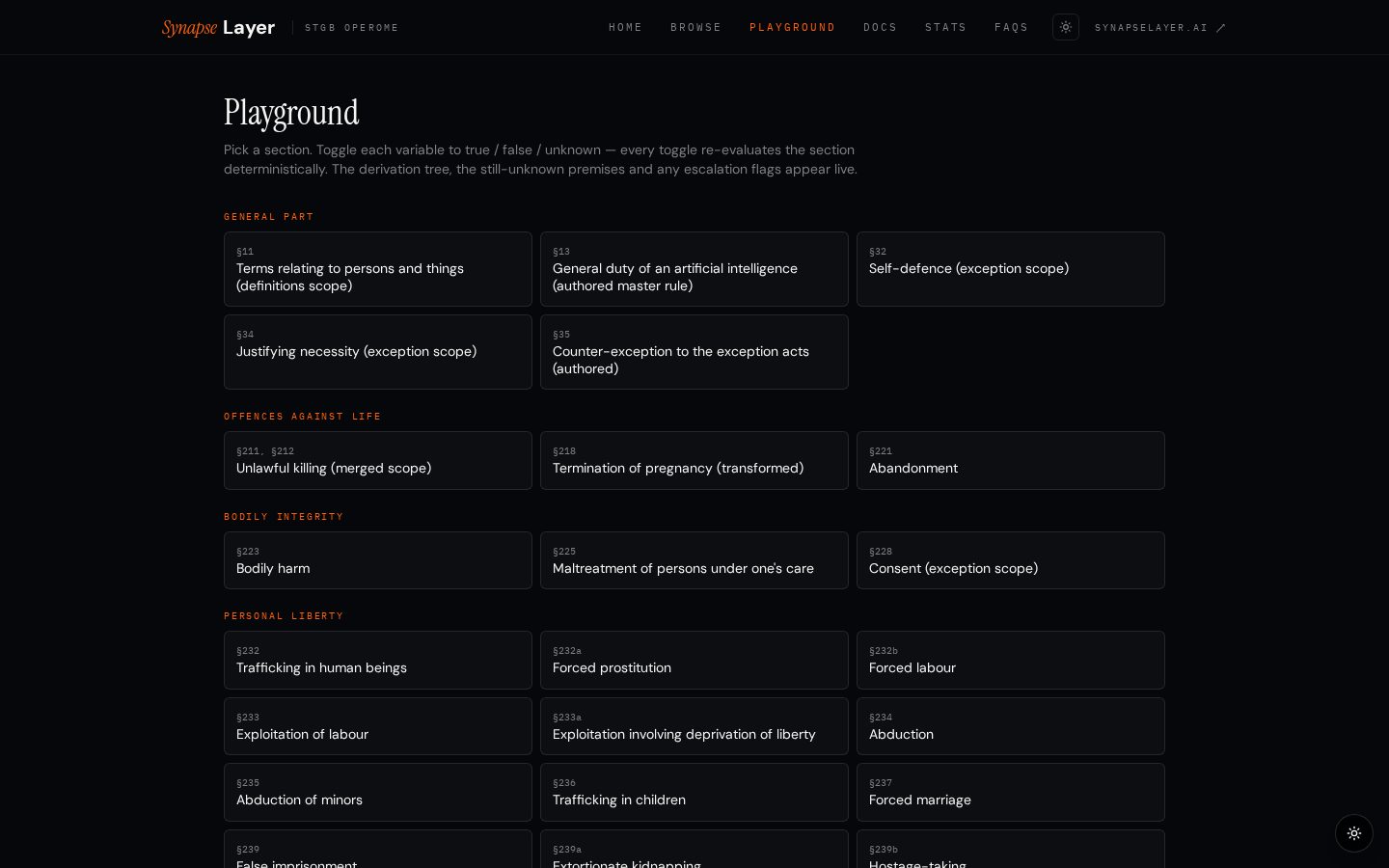Click the external arrow icon beside SYNAPSELAYER.AI
The height and width of the screenshot is (868, 1389).
[x=1221, y=28]
